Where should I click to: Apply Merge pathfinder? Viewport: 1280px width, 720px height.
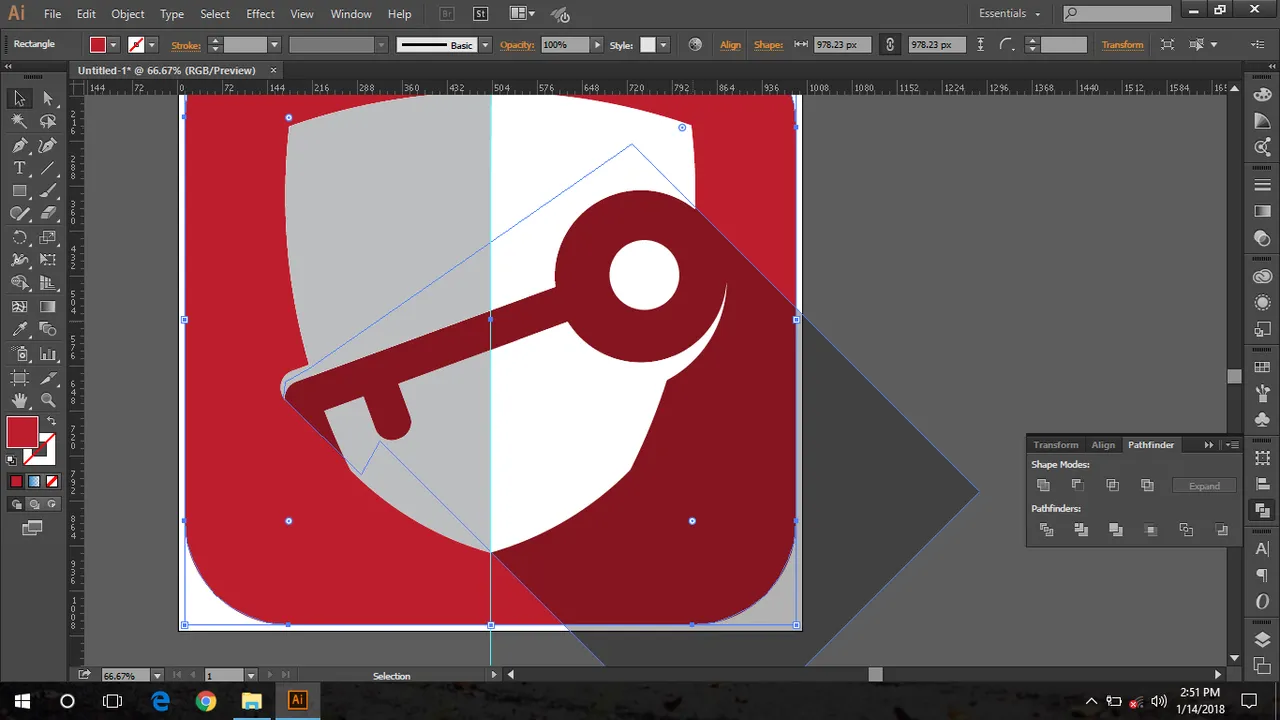click(1116, 530)
